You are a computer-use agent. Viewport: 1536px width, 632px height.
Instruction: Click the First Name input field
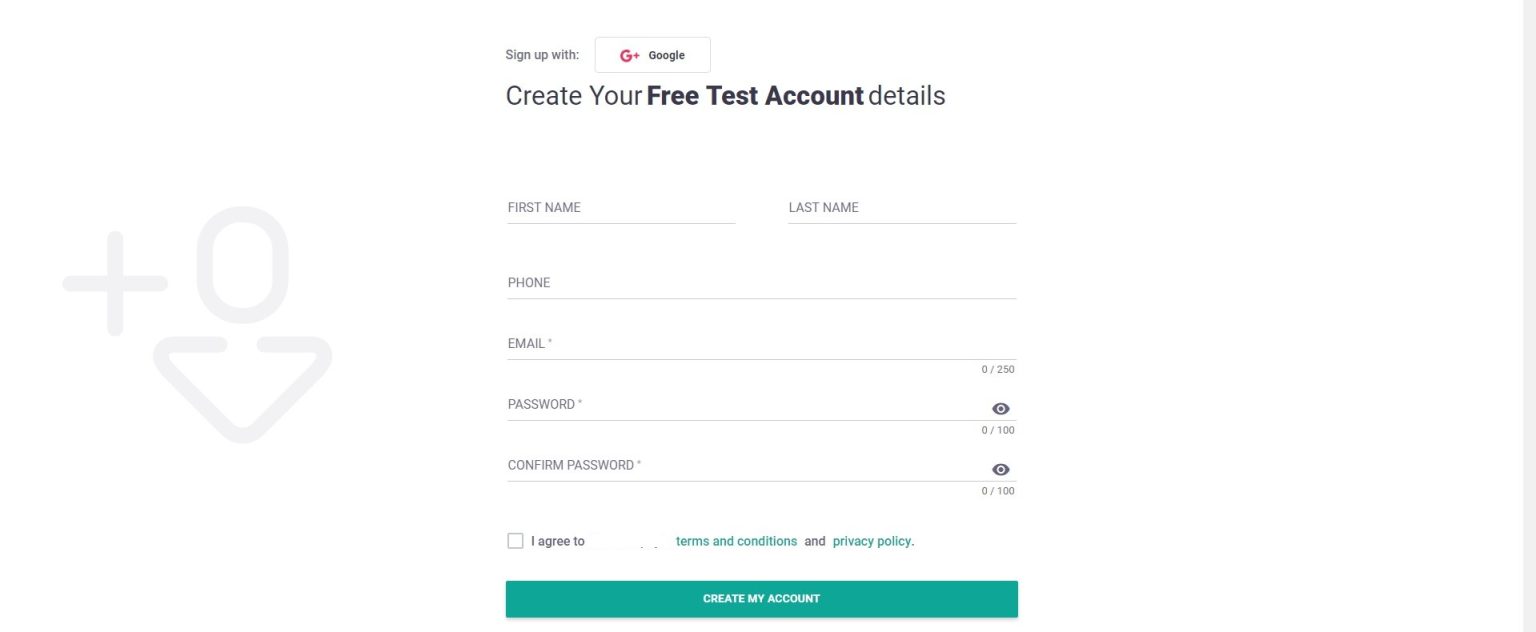[x=620, y=210]
